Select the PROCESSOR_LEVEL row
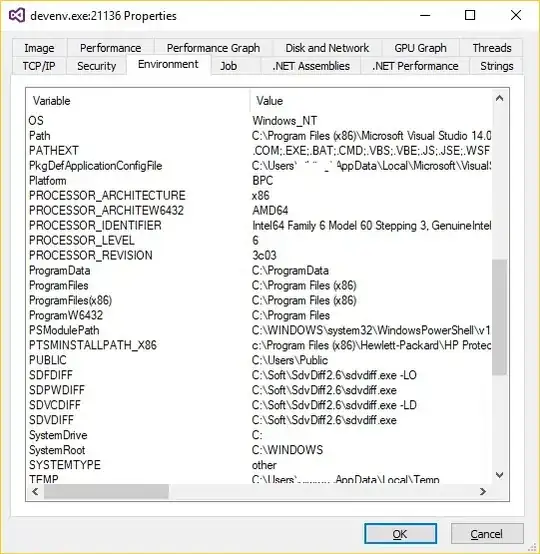This screenshot has height=554, width=540. pos(259,240)
